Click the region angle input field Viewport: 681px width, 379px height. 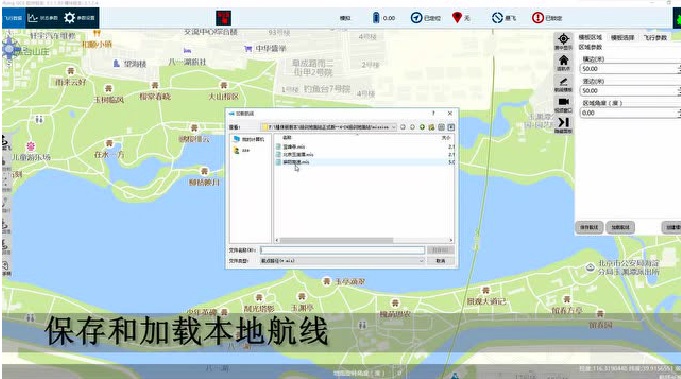(628, 113)
